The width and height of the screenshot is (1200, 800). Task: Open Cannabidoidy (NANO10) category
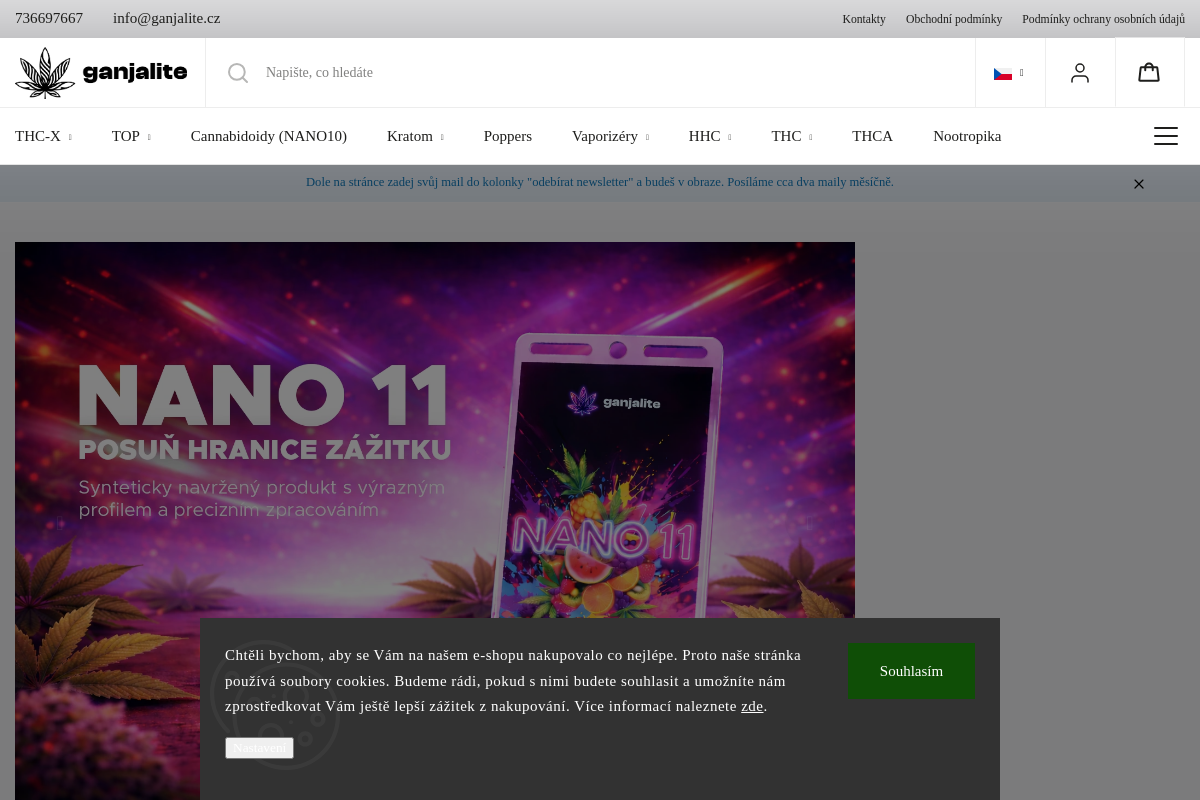(269, 136)
